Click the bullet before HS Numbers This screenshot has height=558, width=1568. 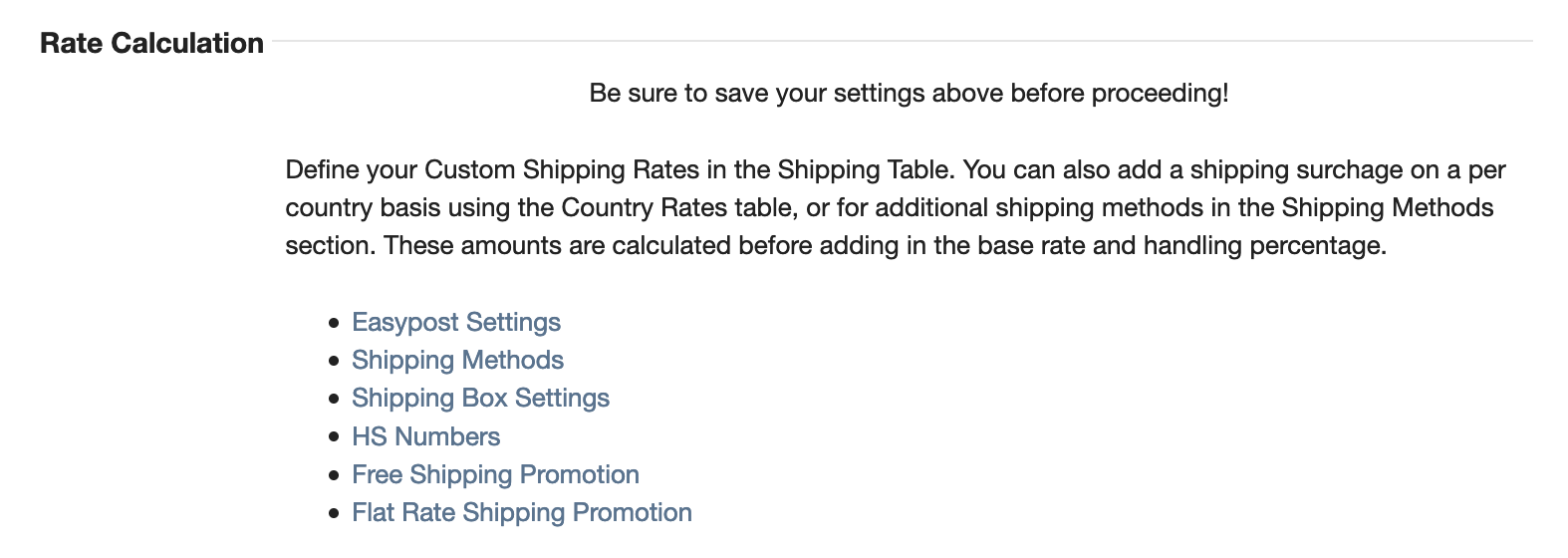point(334,437)
